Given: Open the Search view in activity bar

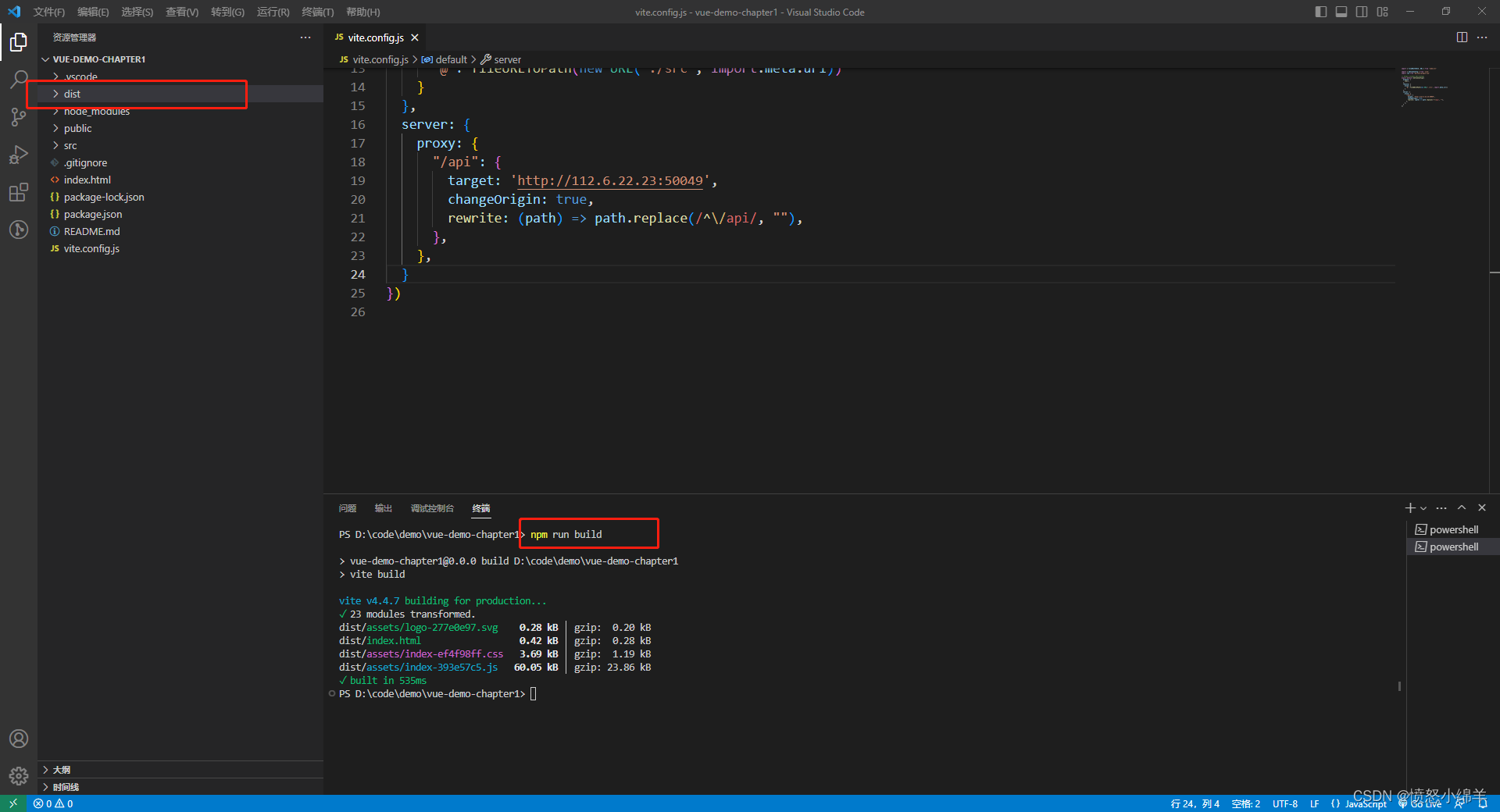Looking at the screenshot, I should pos(19,80).
